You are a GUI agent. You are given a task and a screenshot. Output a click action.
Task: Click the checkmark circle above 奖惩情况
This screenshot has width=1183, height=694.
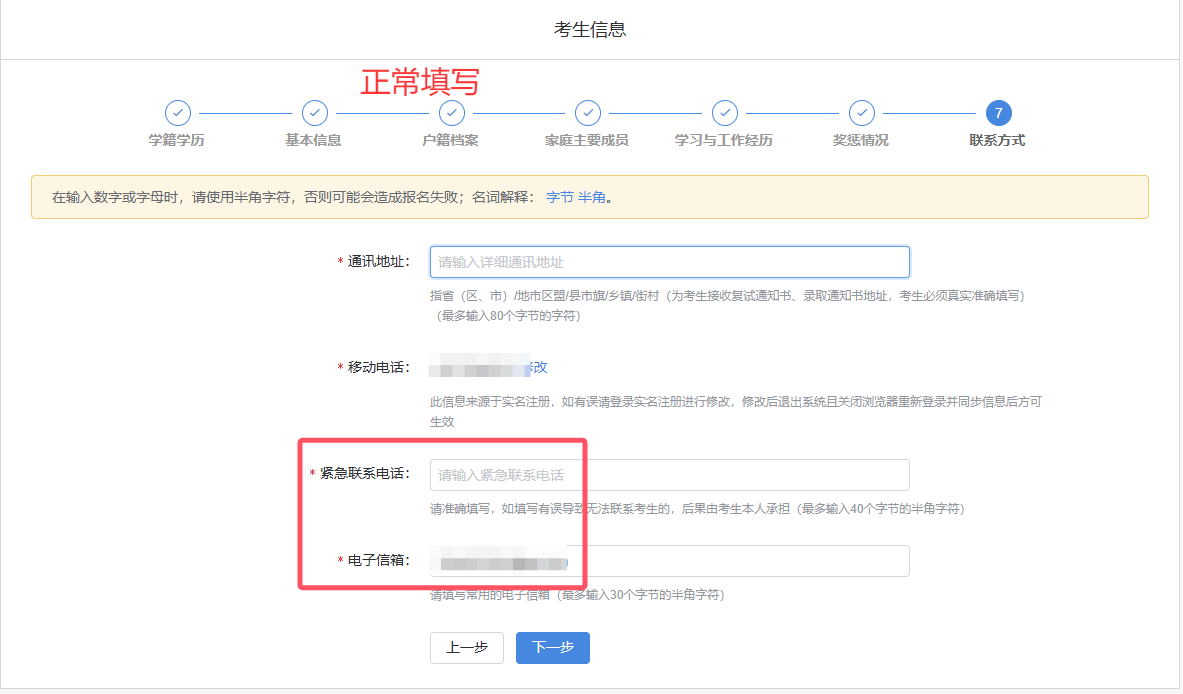[861, 113]
